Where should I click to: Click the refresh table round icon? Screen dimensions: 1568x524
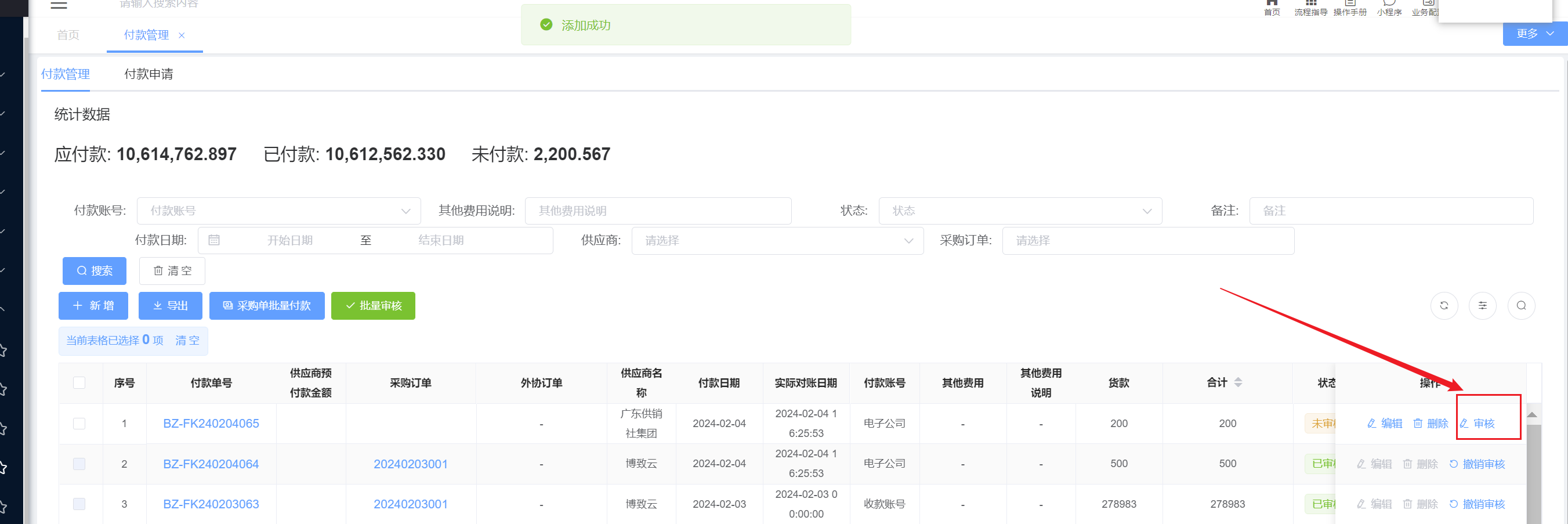(x=1444, y=305)
